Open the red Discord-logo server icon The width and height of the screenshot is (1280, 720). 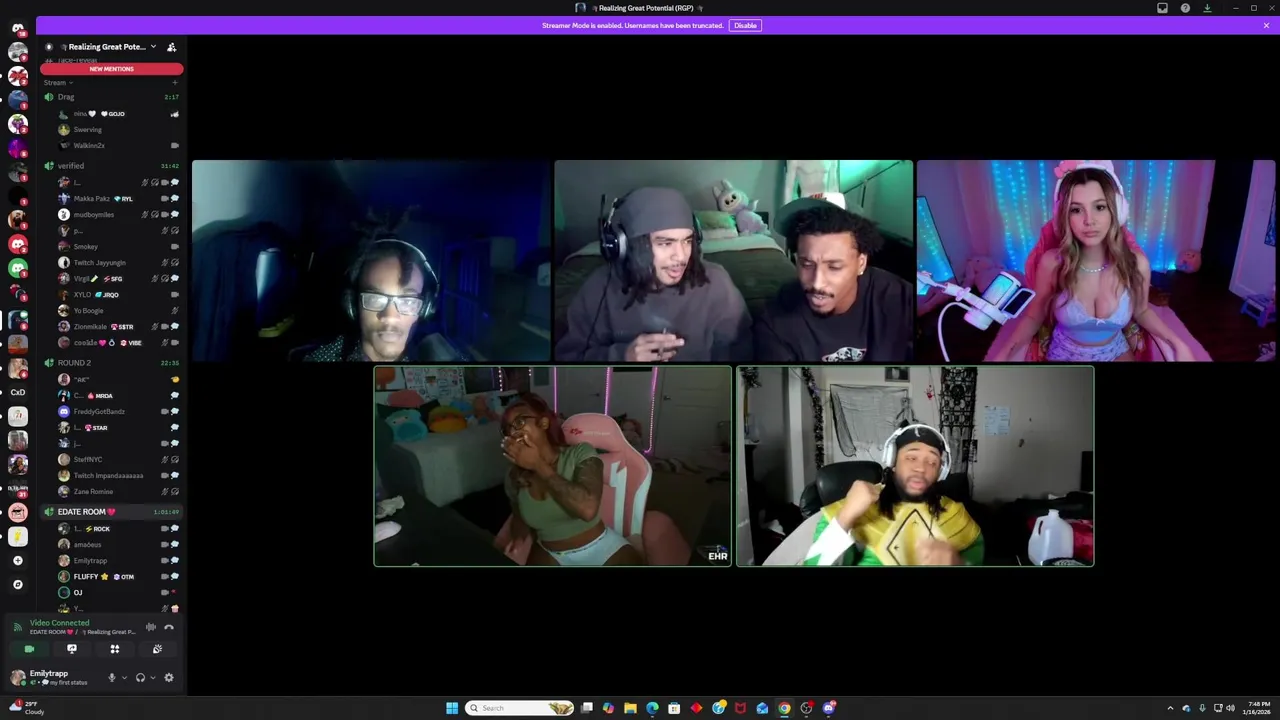pos(17,244)
